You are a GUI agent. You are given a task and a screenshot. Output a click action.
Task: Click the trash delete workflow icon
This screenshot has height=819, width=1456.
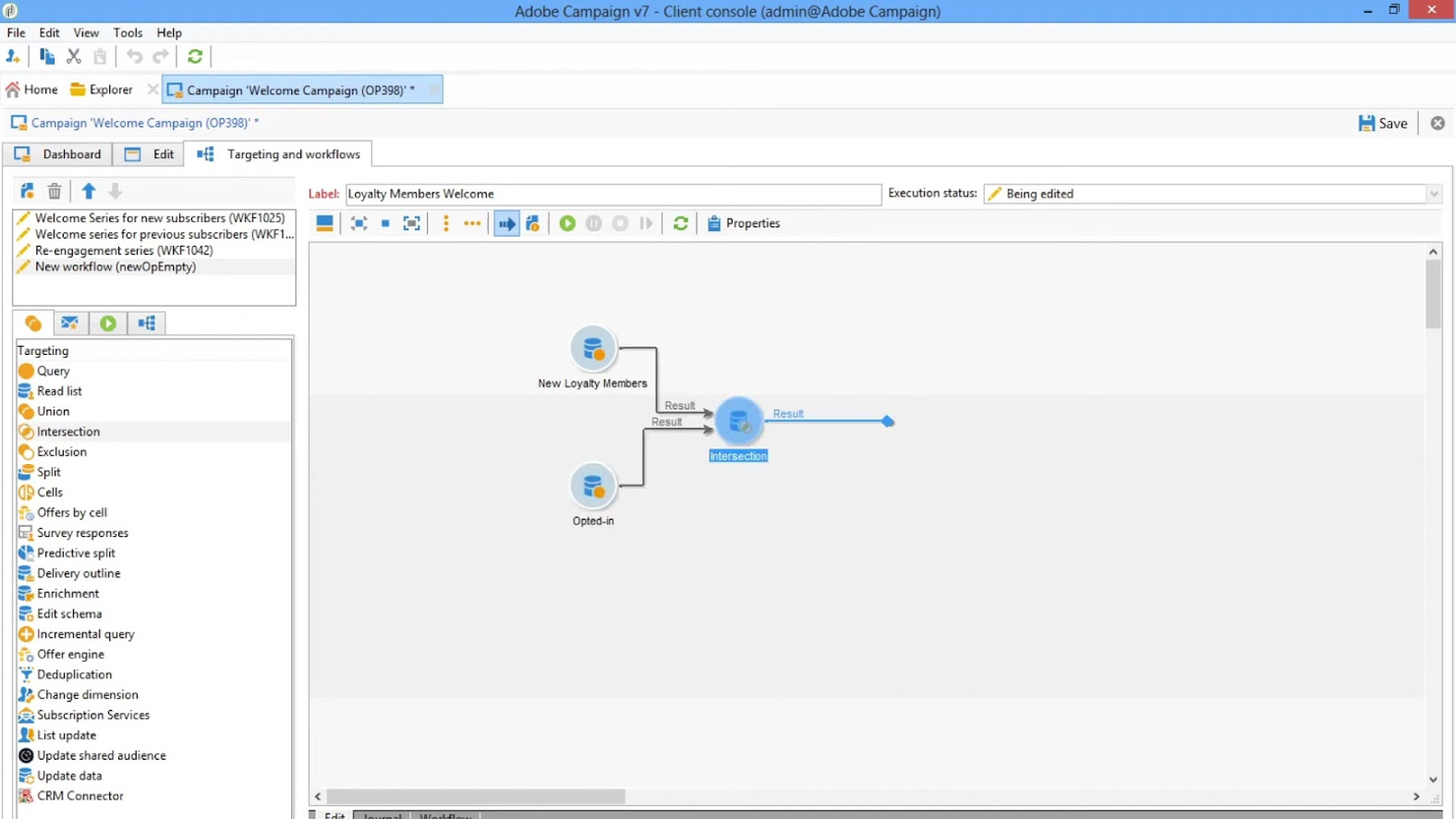click(x=55, y=191)
